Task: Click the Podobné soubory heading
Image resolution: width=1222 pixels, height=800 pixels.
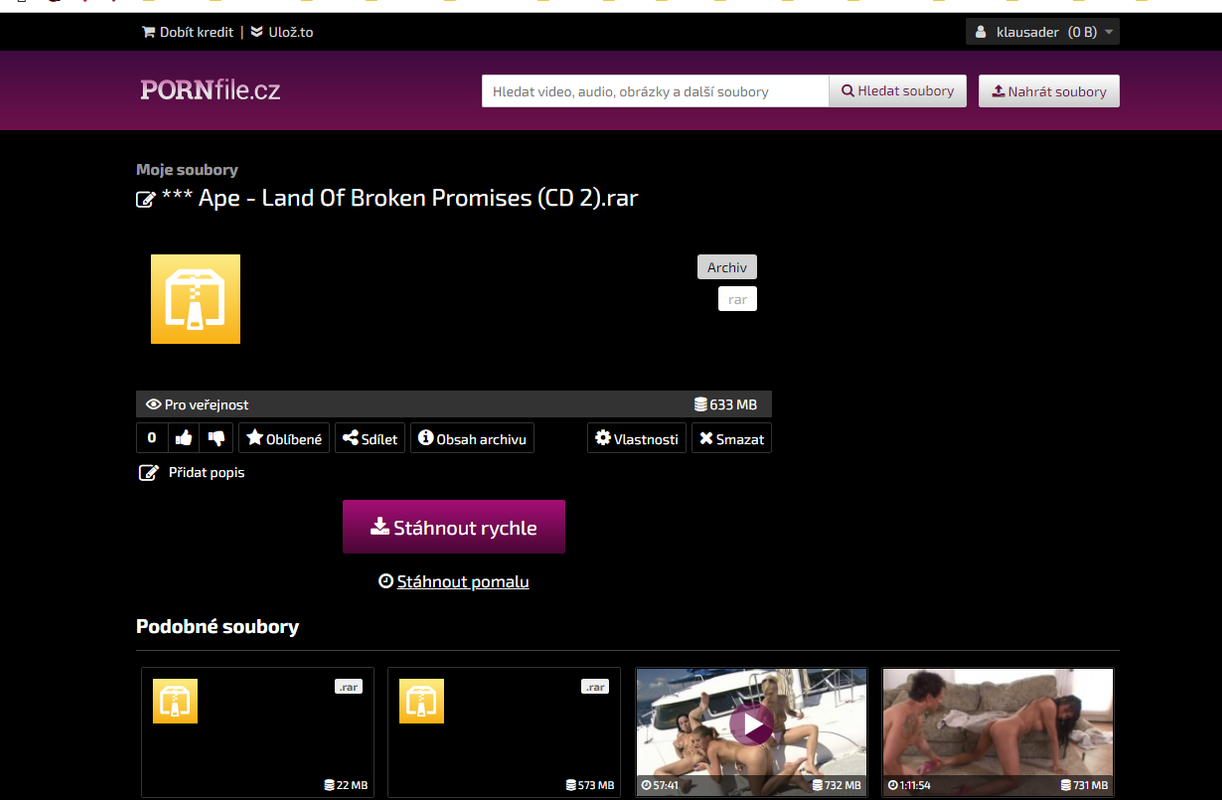Action: pyautogui.click(x=217, y=627)
